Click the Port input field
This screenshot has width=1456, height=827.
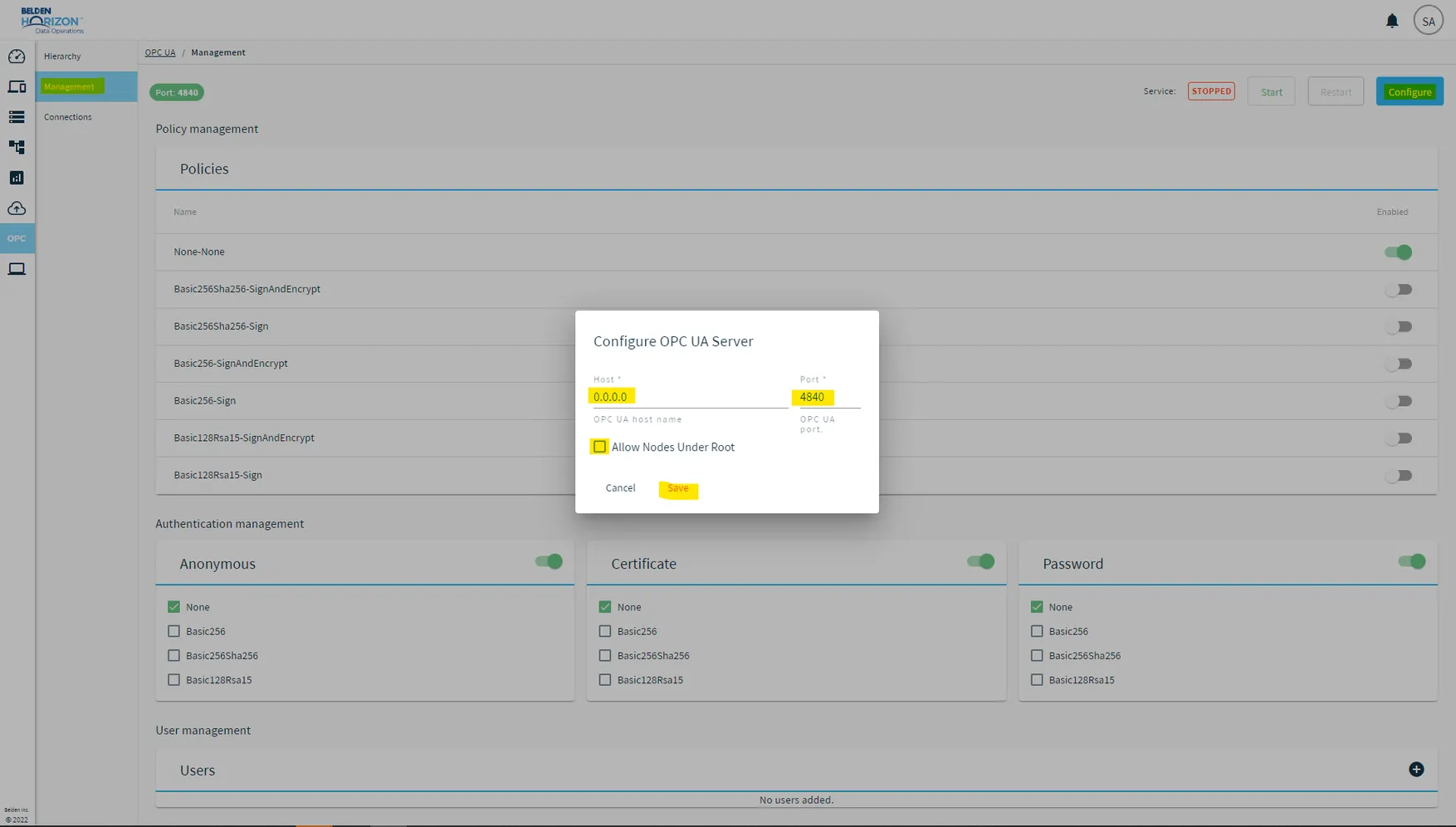(x=830, y=397)
